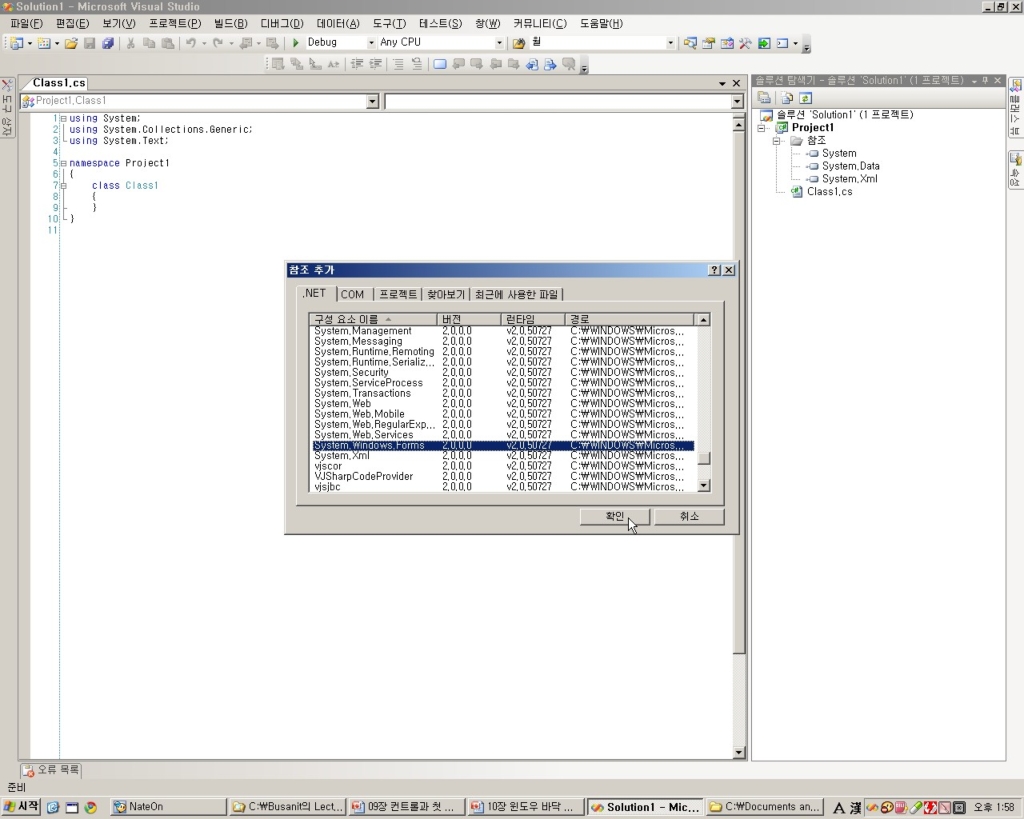Screen dimensions: 1024x819
Task: Collapse the Project1 tree node
Action: [x=761, y=128]
